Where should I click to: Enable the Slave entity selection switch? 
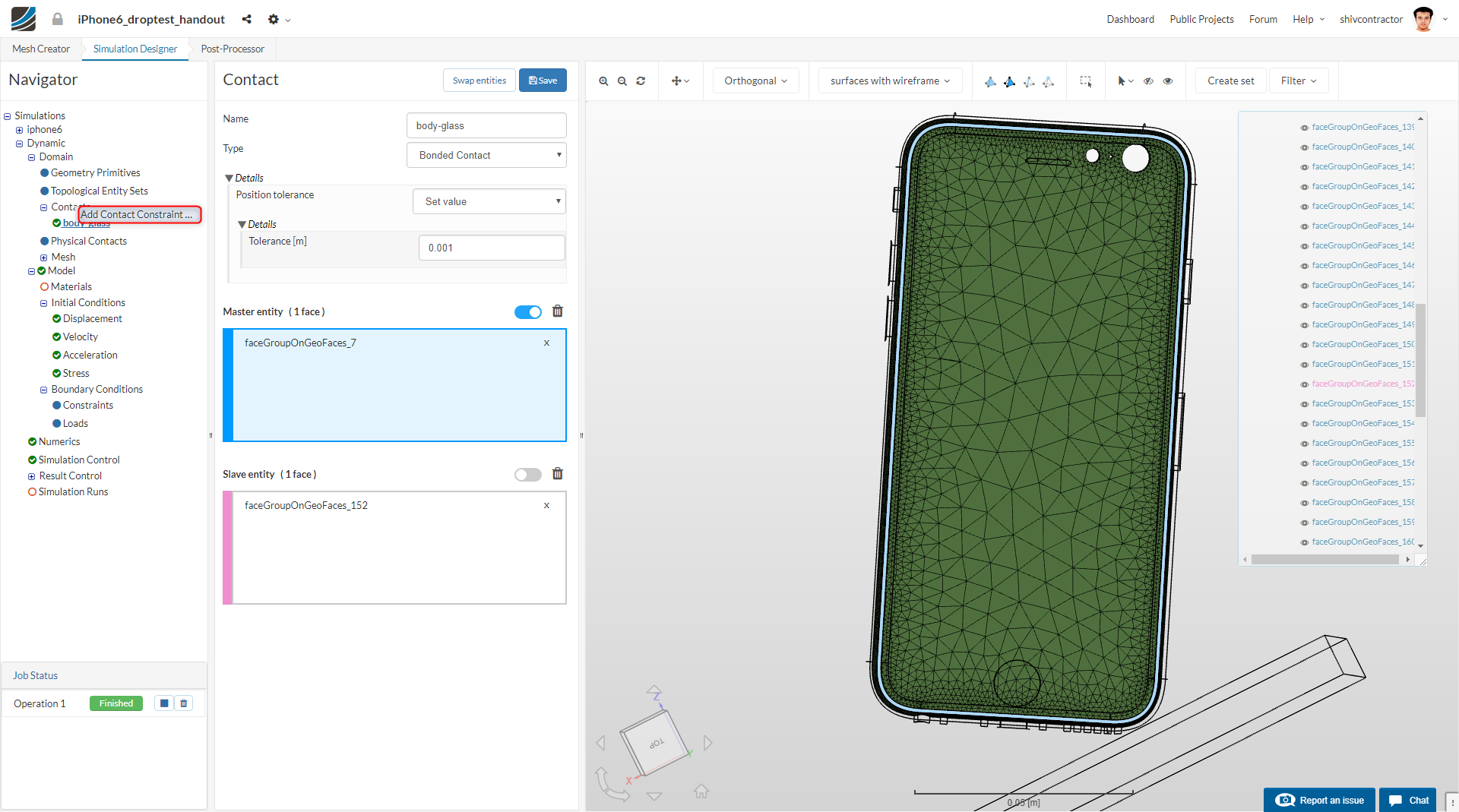(x=527, y=475)
